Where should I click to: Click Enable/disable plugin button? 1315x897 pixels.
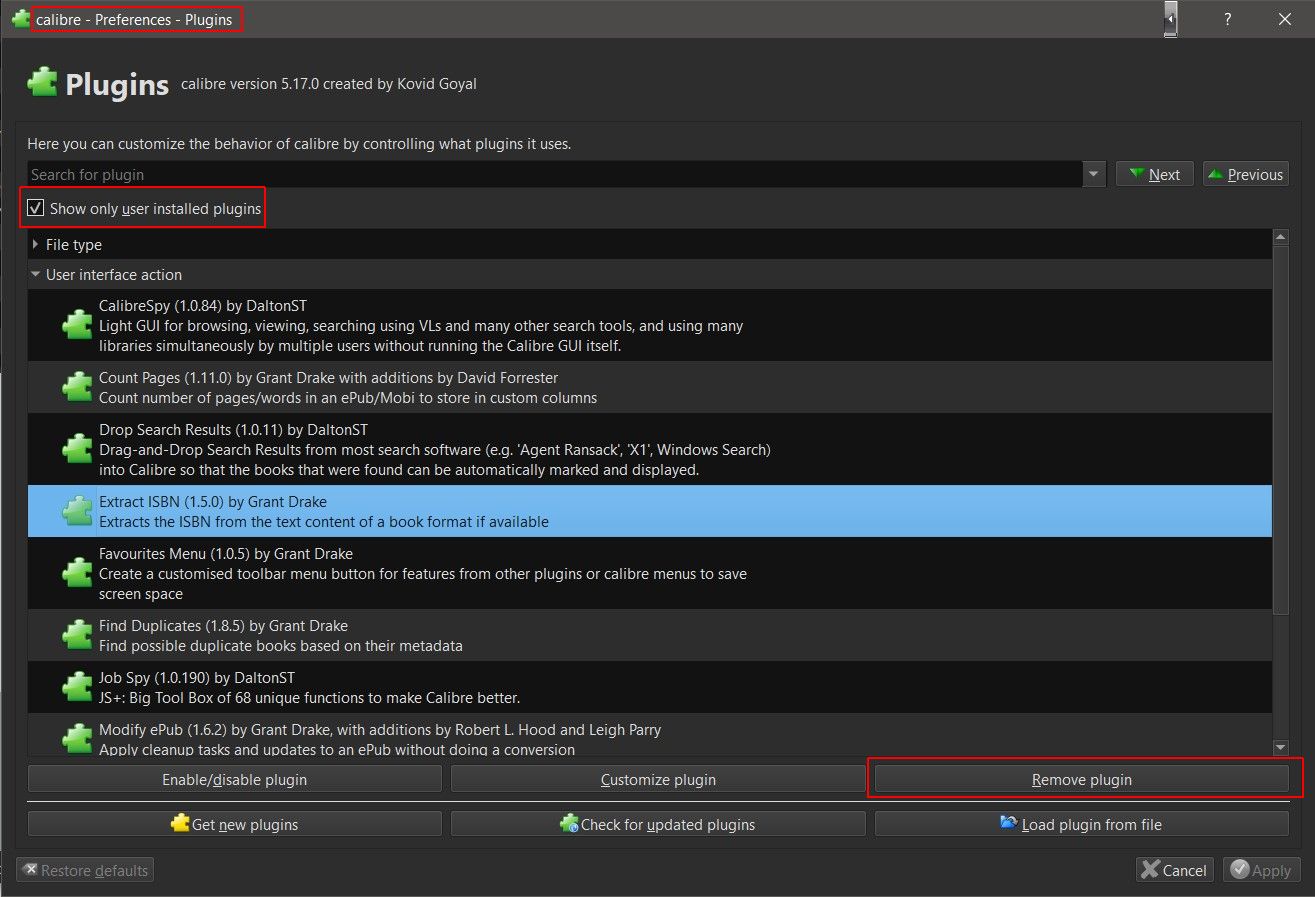(x=234, y=779)
